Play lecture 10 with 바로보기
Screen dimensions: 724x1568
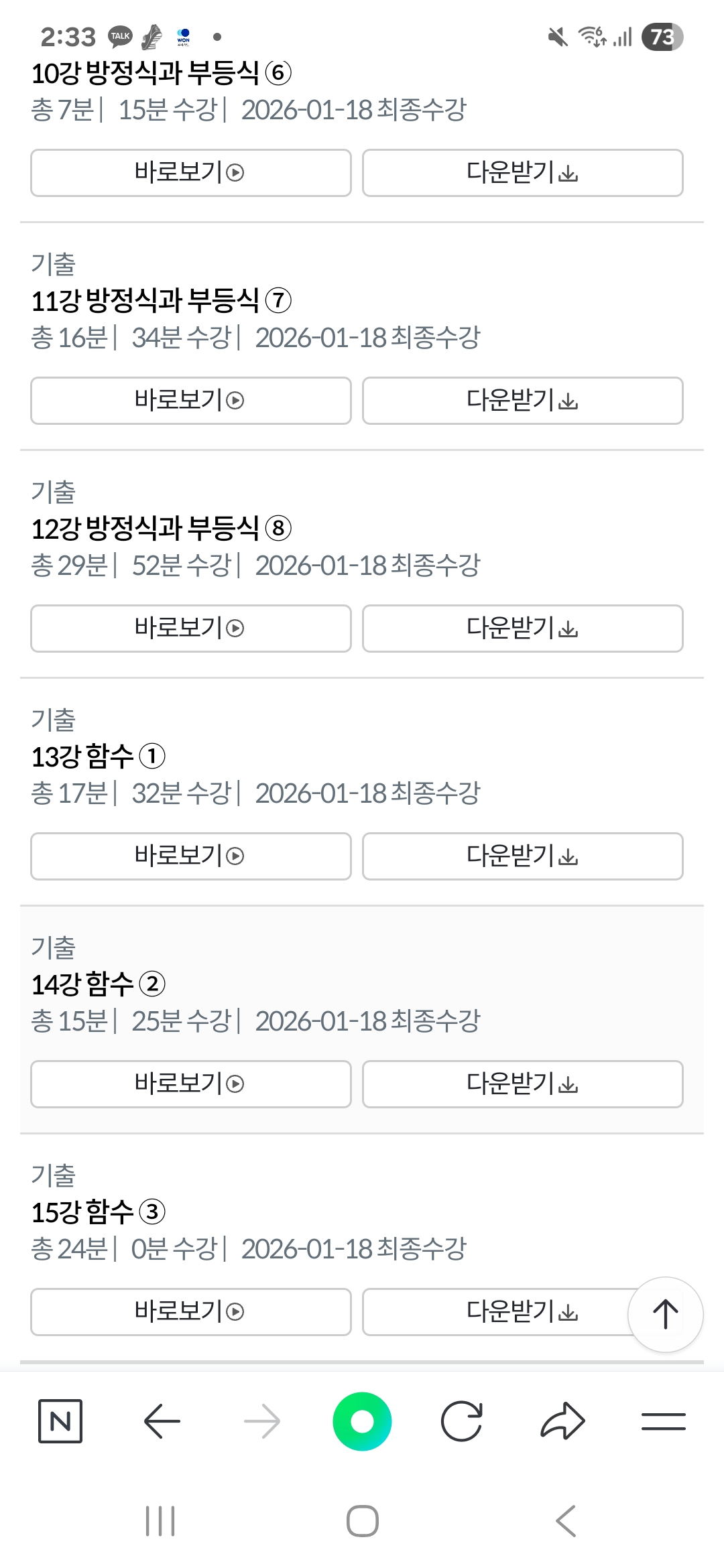(x=191, y=173)
